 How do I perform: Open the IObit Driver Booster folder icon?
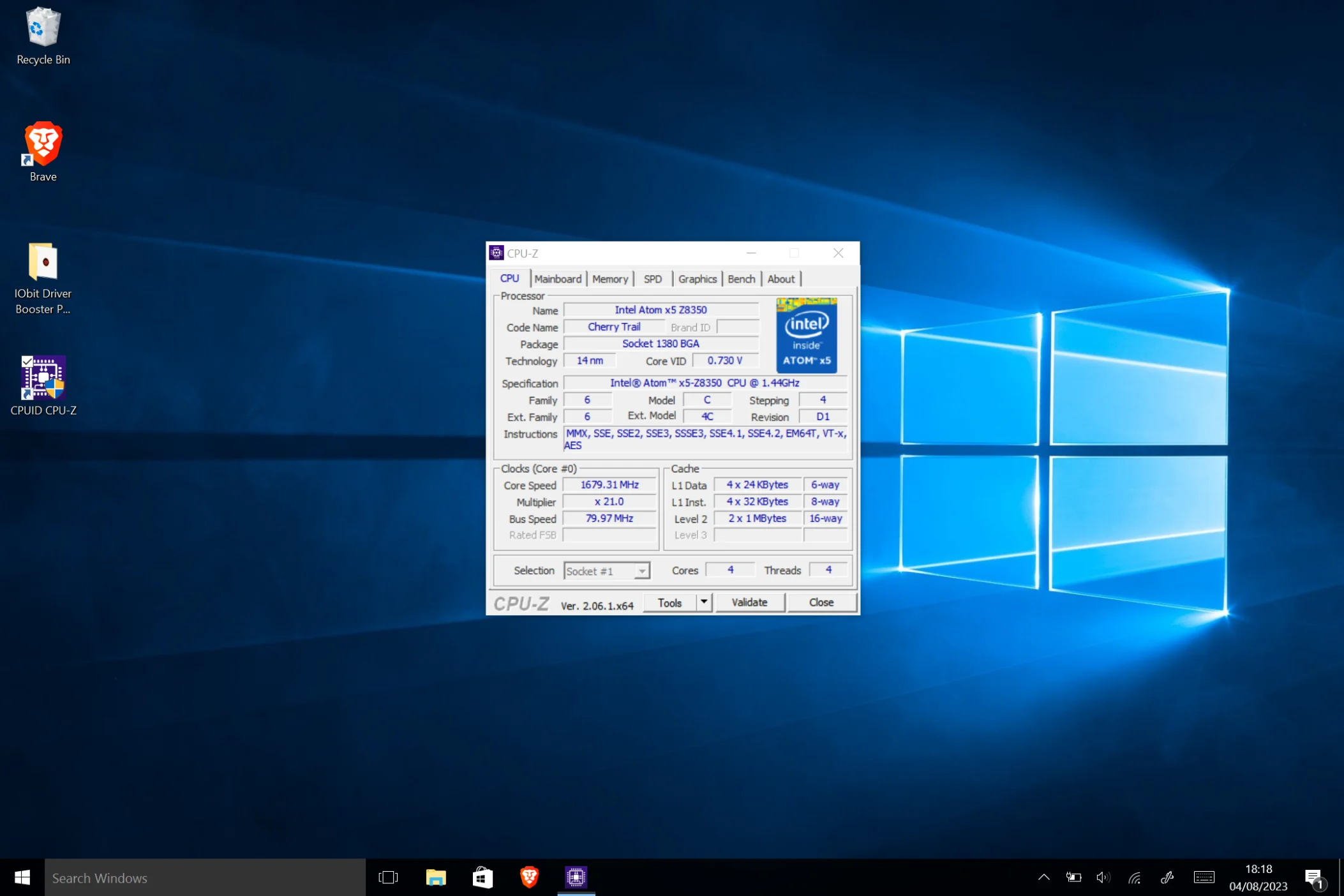(x=43, y=262)
